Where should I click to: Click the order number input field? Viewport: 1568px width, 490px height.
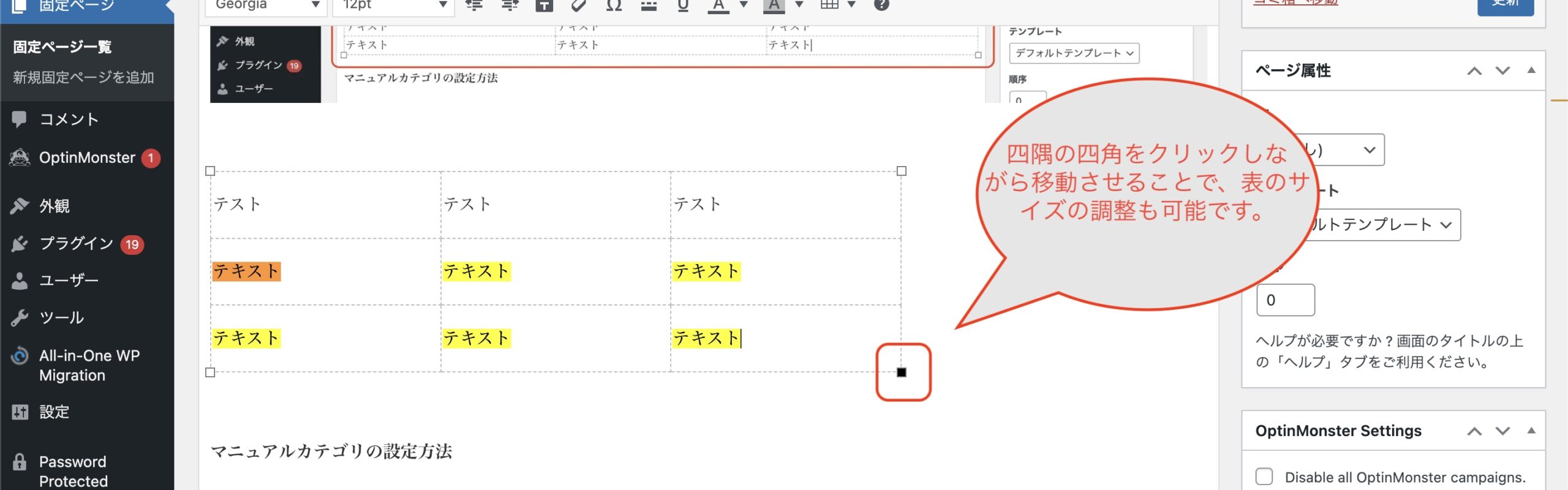(1285, 300)
